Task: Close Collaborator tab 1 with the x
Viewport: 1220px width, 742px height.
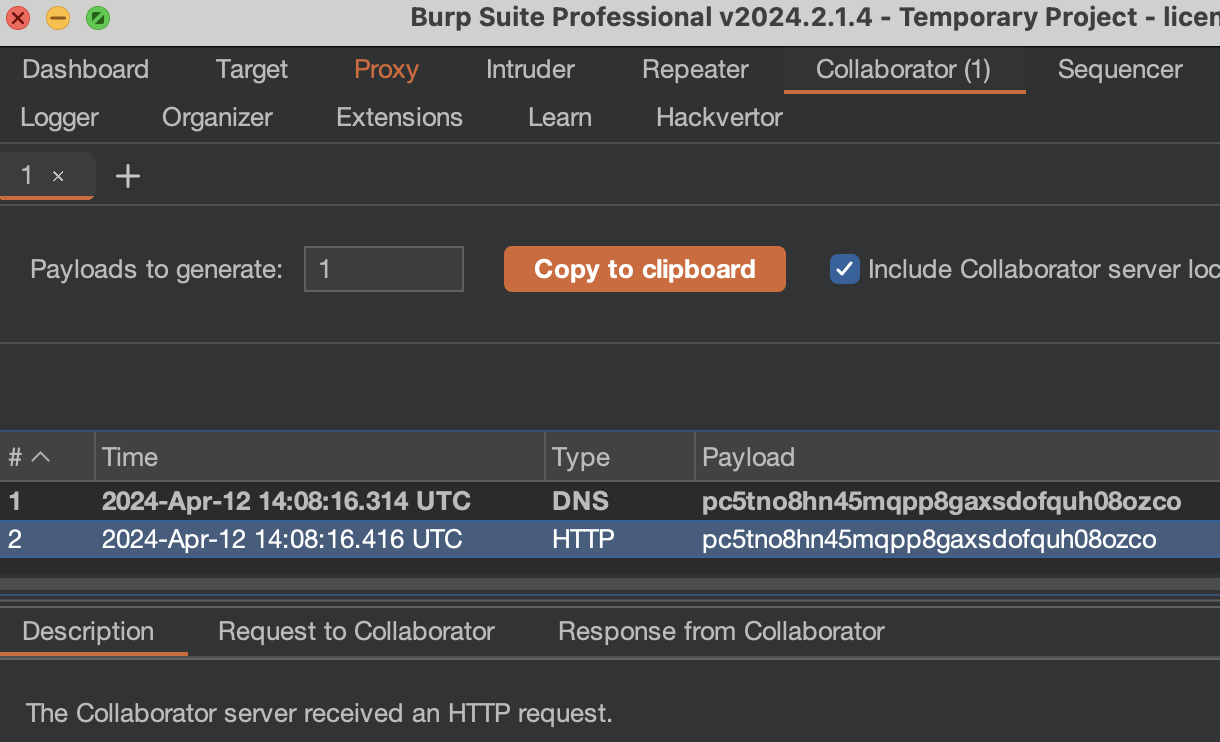Action: 58,176
